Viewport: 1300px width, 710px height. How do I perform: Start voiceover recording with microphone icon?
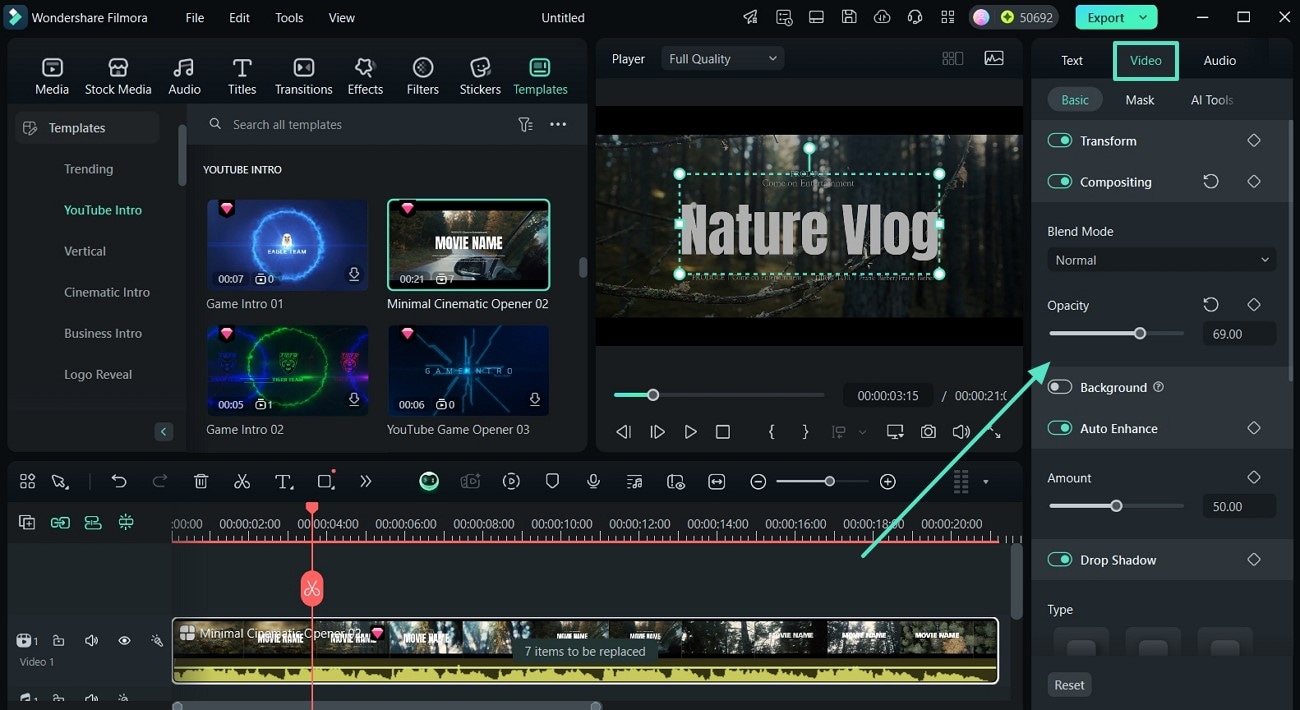pos(593,481)
